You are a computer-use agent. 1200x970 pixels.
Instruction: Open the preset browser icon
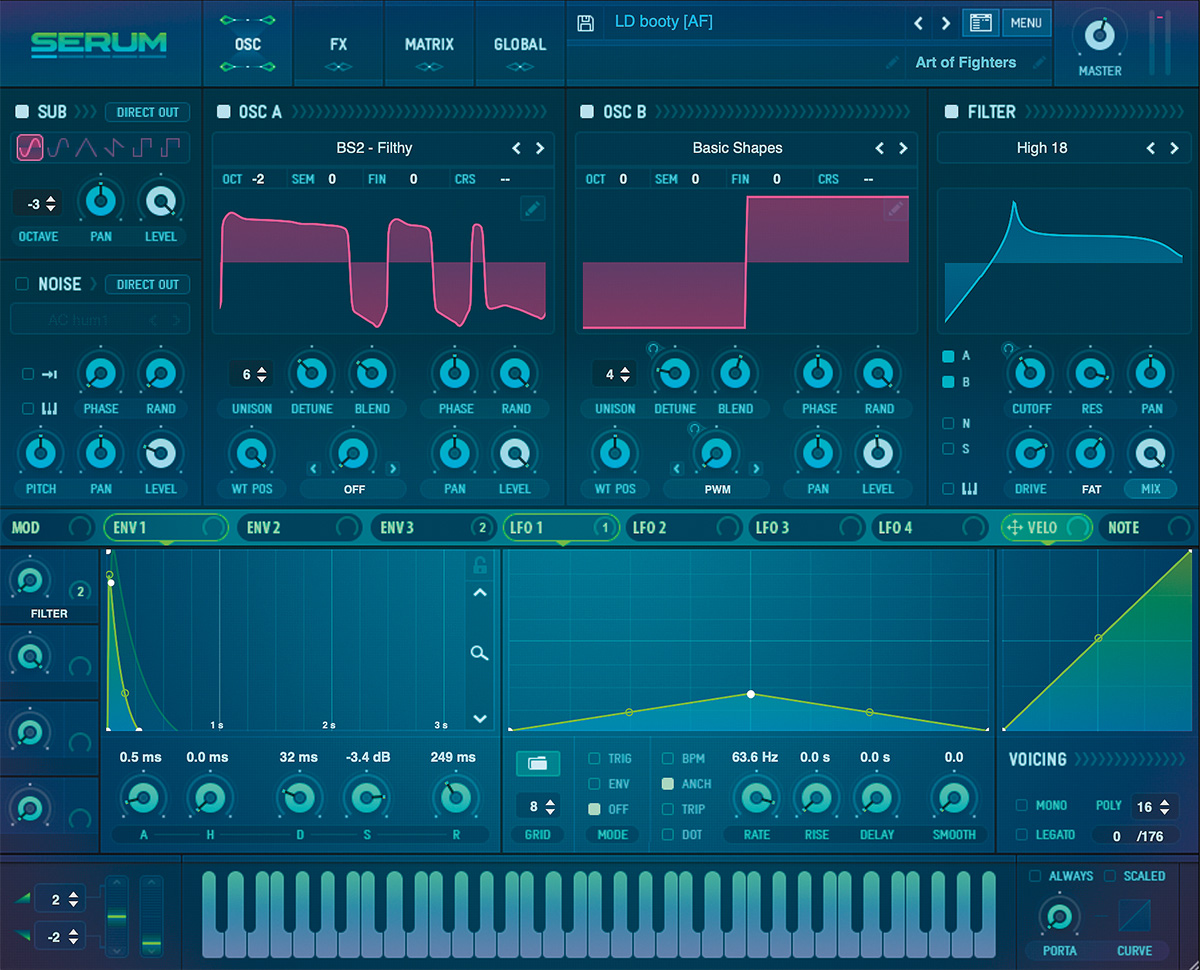tap(980, 22)
